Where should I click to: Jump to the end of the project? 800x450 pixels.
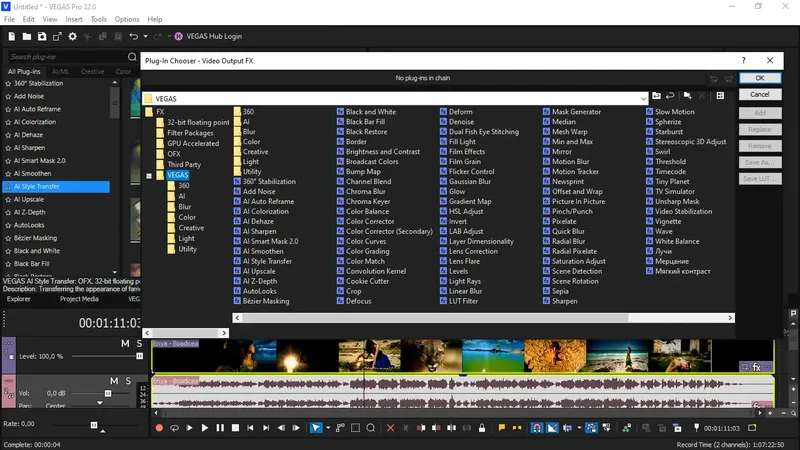[x=266, y=428]
